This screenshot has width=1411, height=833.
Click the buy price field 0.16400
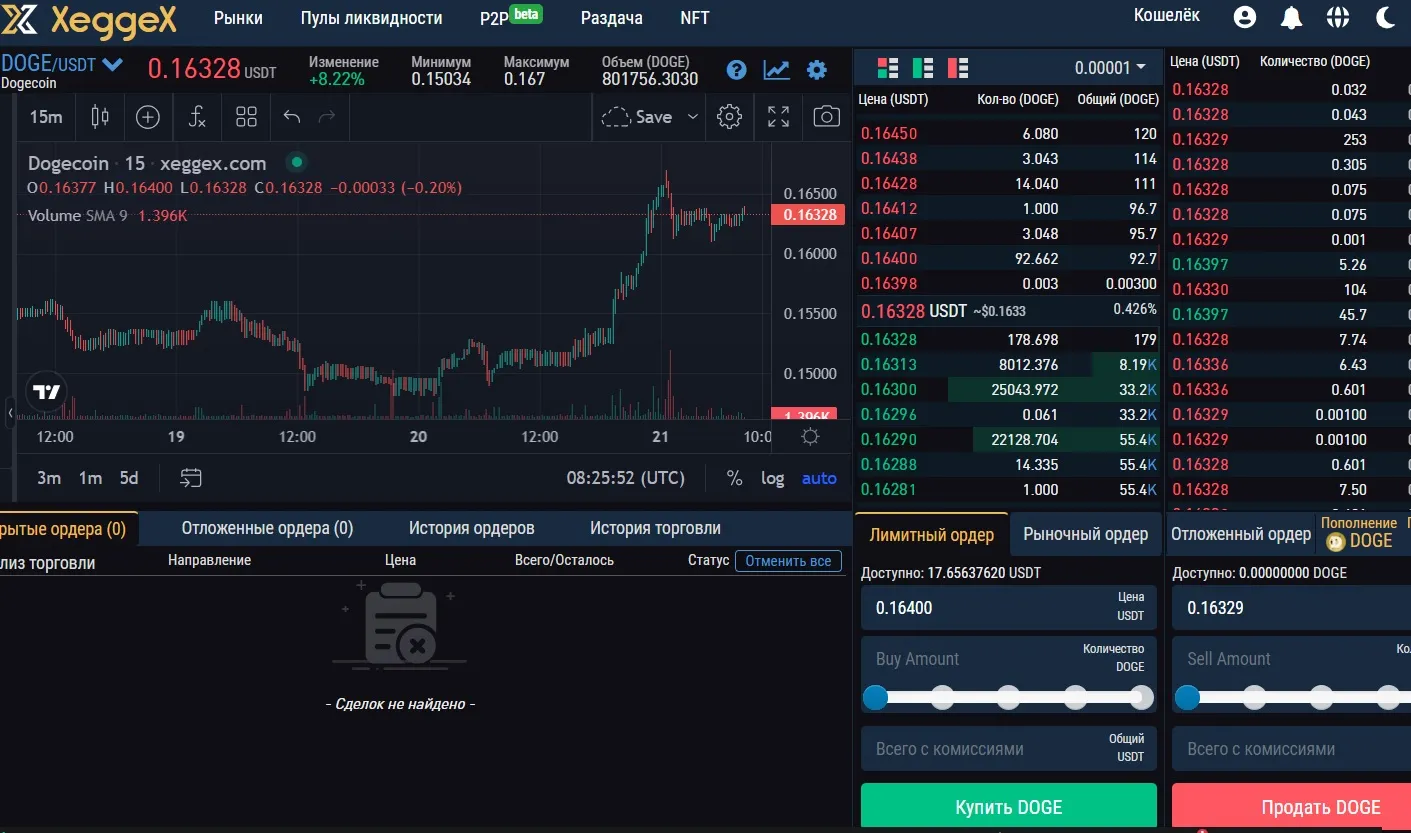tap(1009, 607)
